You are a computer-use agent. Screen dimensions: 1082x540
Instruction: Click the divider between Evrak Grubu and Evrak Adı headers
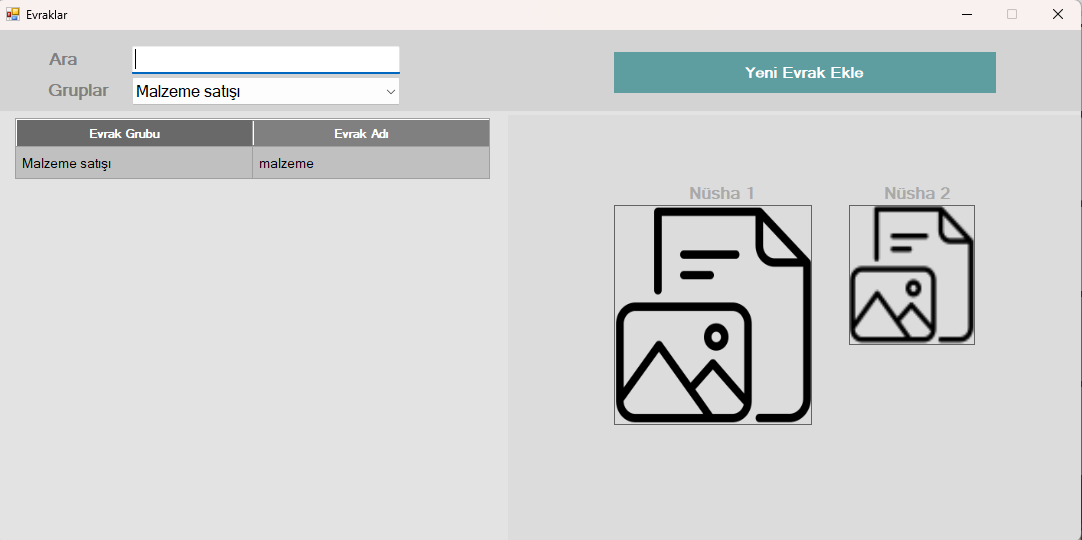pyautogui.click(x=253, y=134)
